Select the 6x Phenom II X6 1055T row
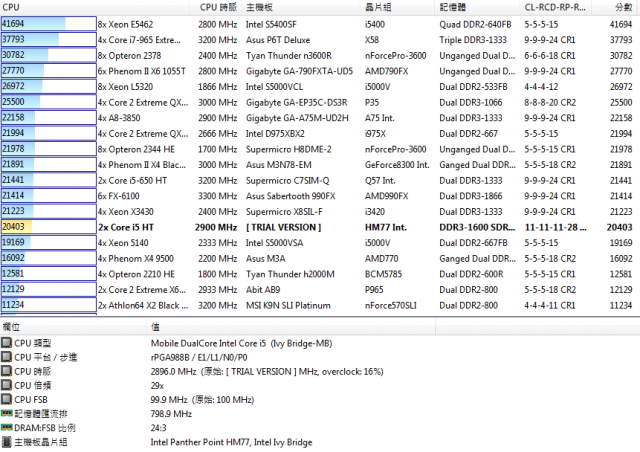This screenshot has height=452, width=640. 320,71
